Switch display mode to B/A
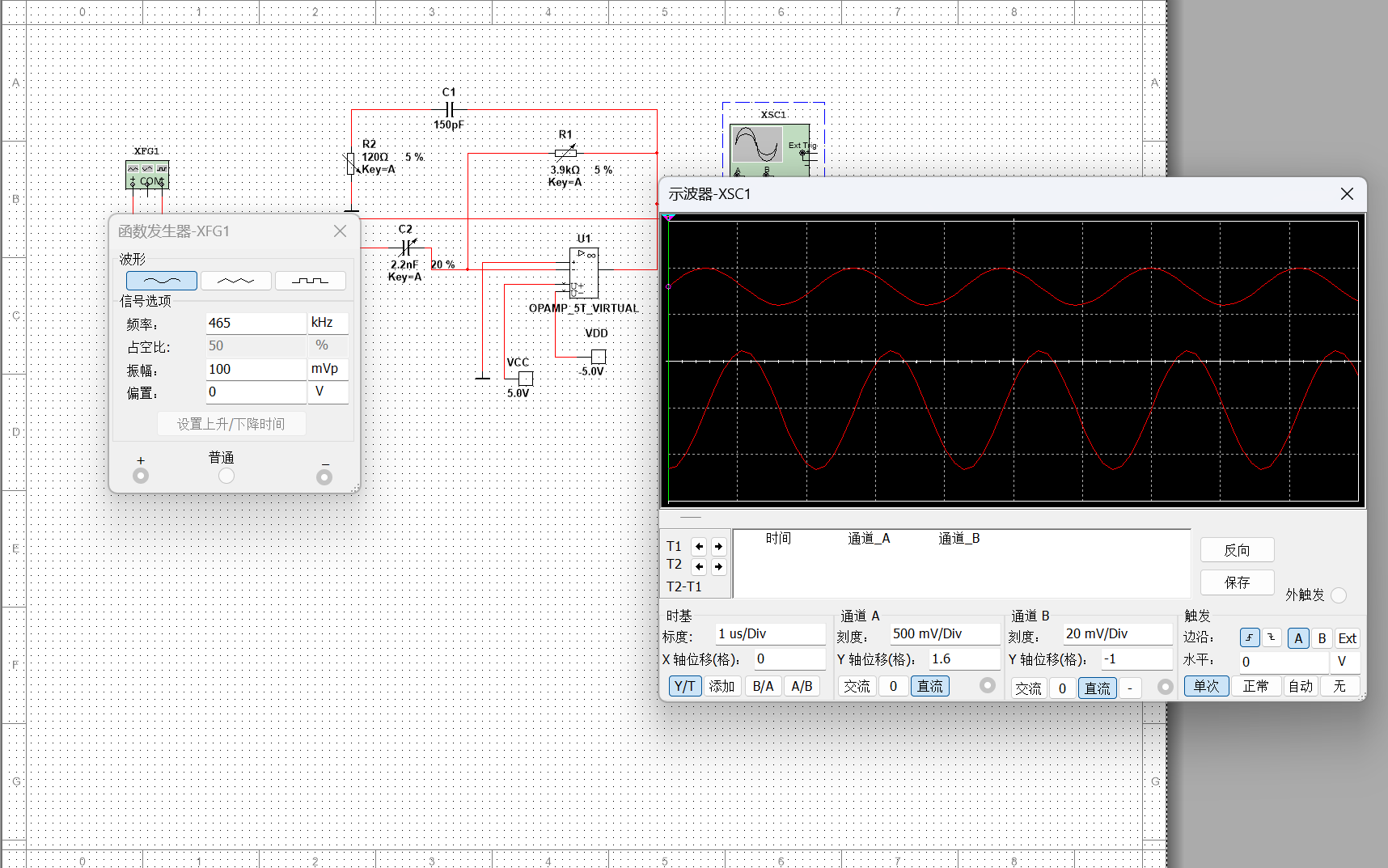 point(764,687)
